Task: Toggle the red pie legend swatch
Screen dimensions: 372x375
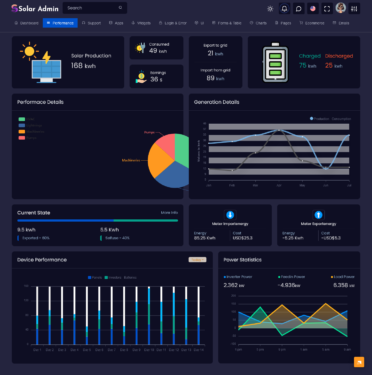Action: click(22, 138)
